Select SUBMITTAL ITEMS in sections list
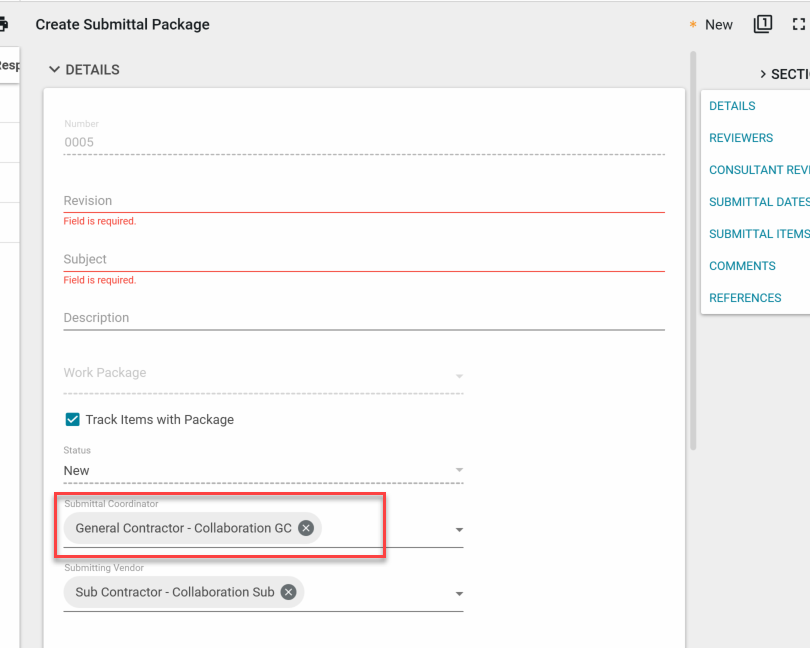This screenshot has width=810, height=648. click(x=758, y=234)
